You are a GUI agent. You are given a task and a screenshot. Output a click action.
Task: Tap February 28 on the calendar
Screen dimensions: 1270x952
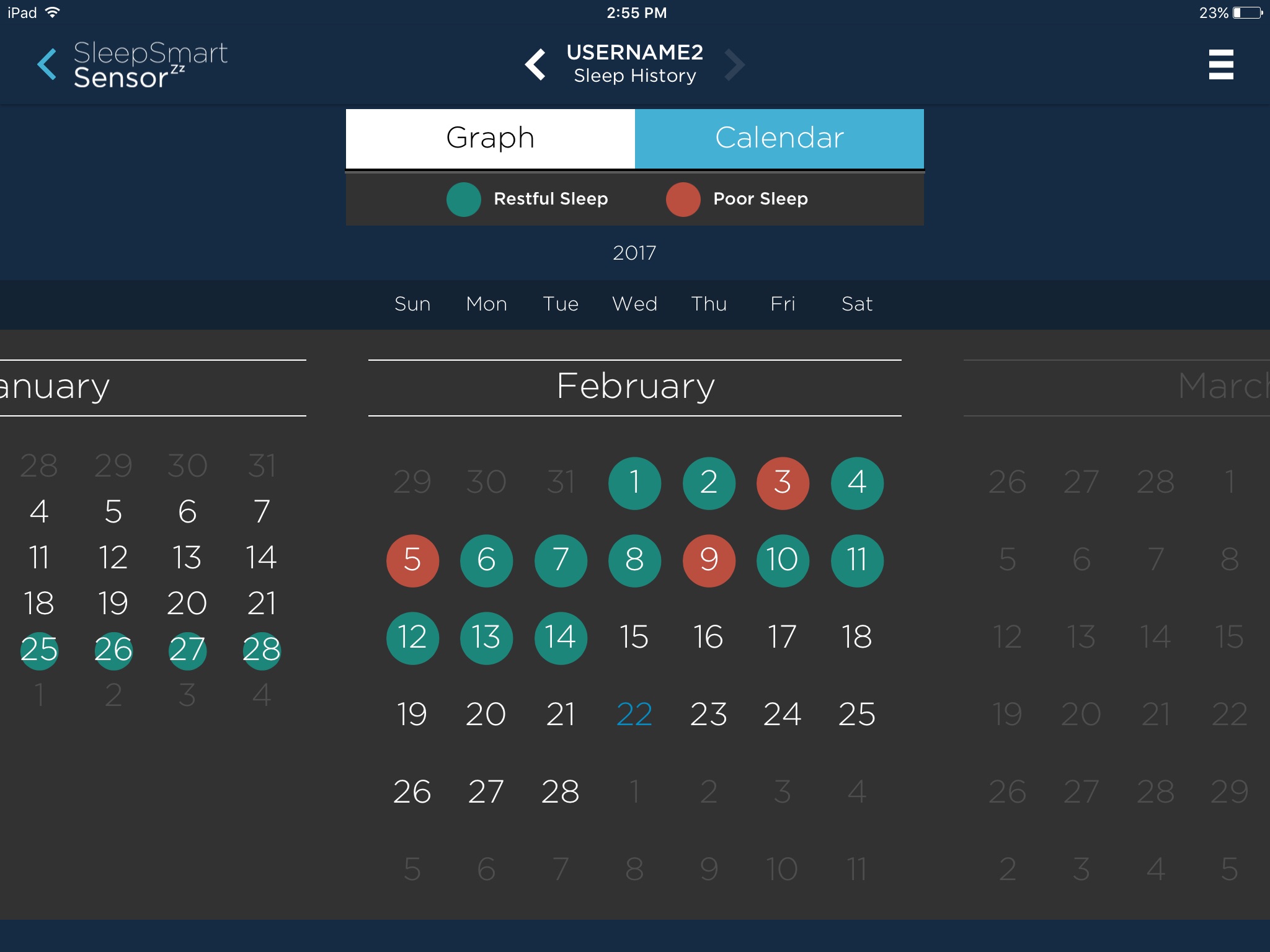click(561, 792)
